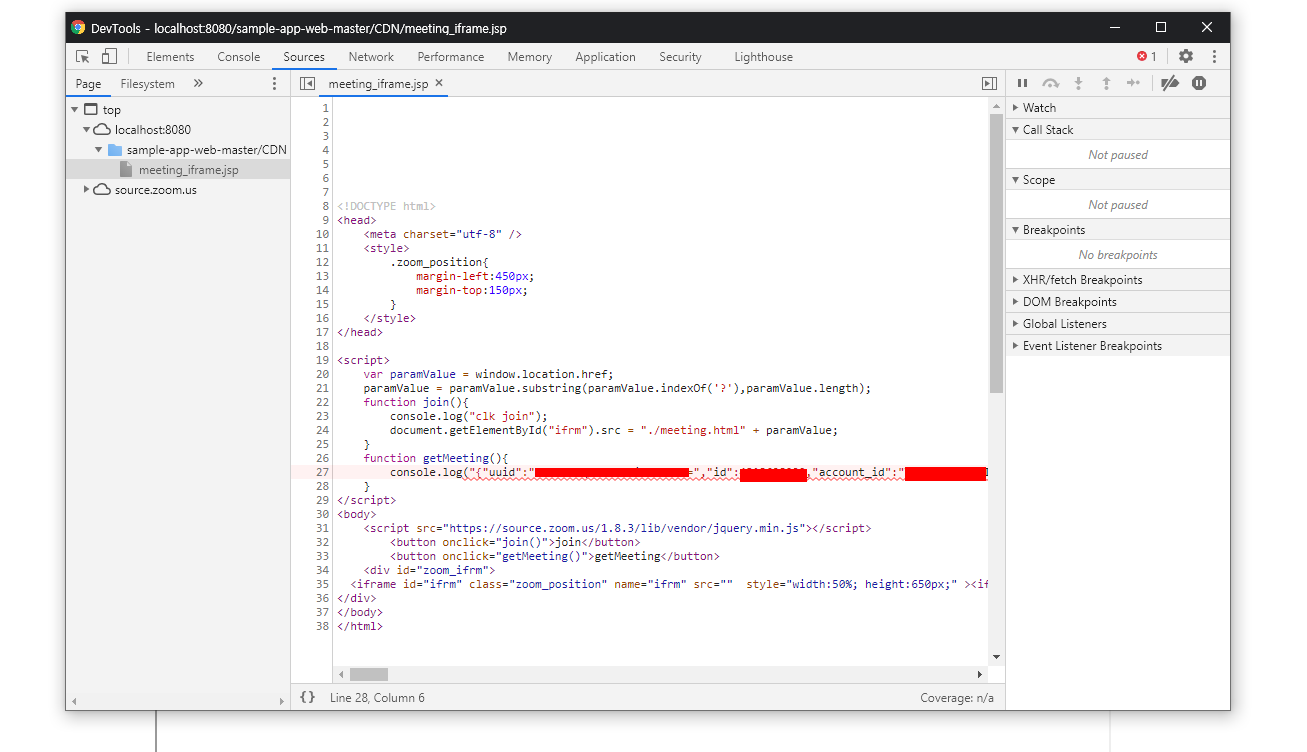This screenshot has height=752, width=1307.
Task: Open the Performance panel
Action: (x=451, y=57)
